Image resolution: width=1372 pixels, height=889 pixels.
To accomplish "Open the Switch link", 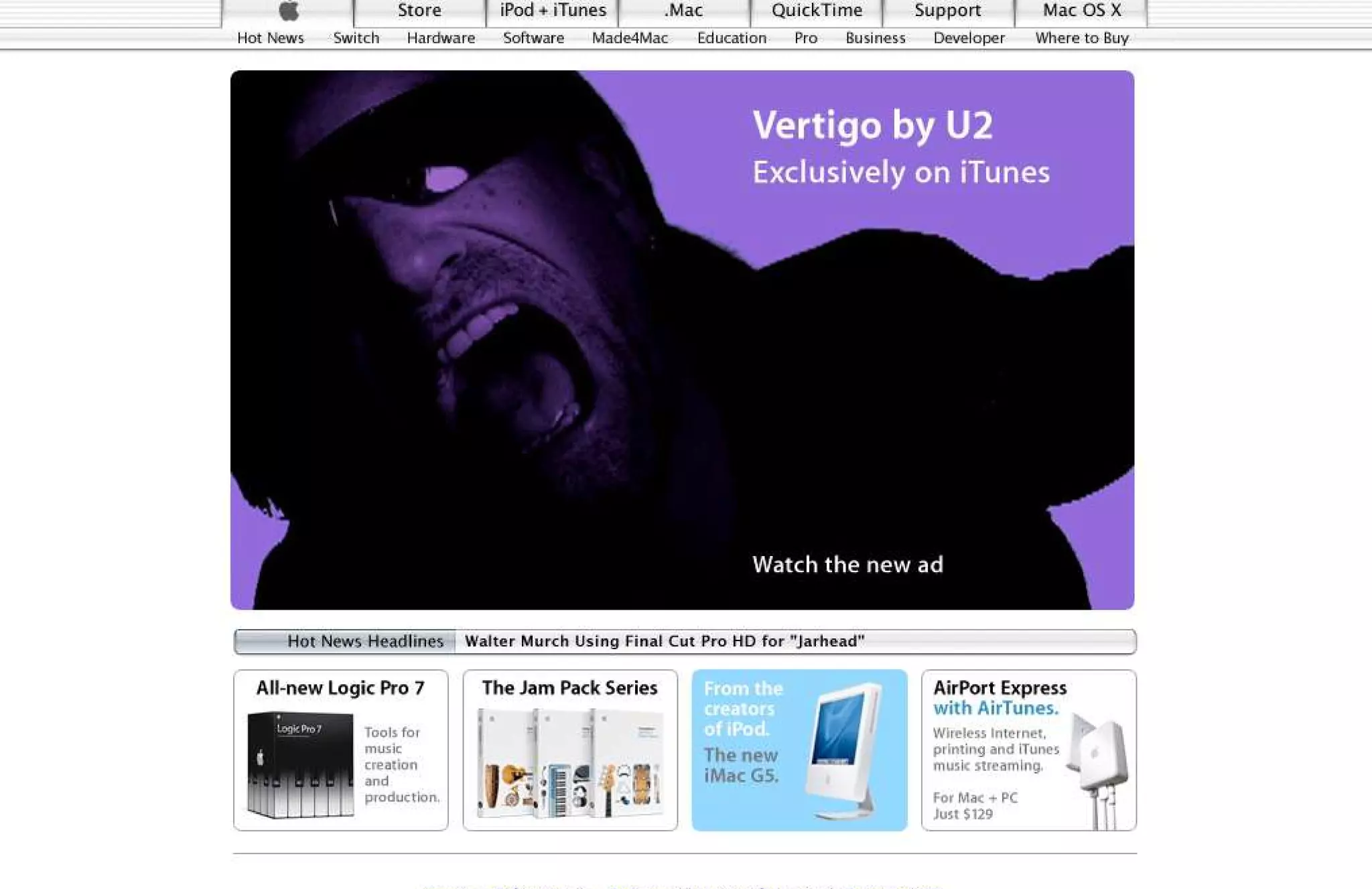I will pyautogui.click(x=356, y=38).
